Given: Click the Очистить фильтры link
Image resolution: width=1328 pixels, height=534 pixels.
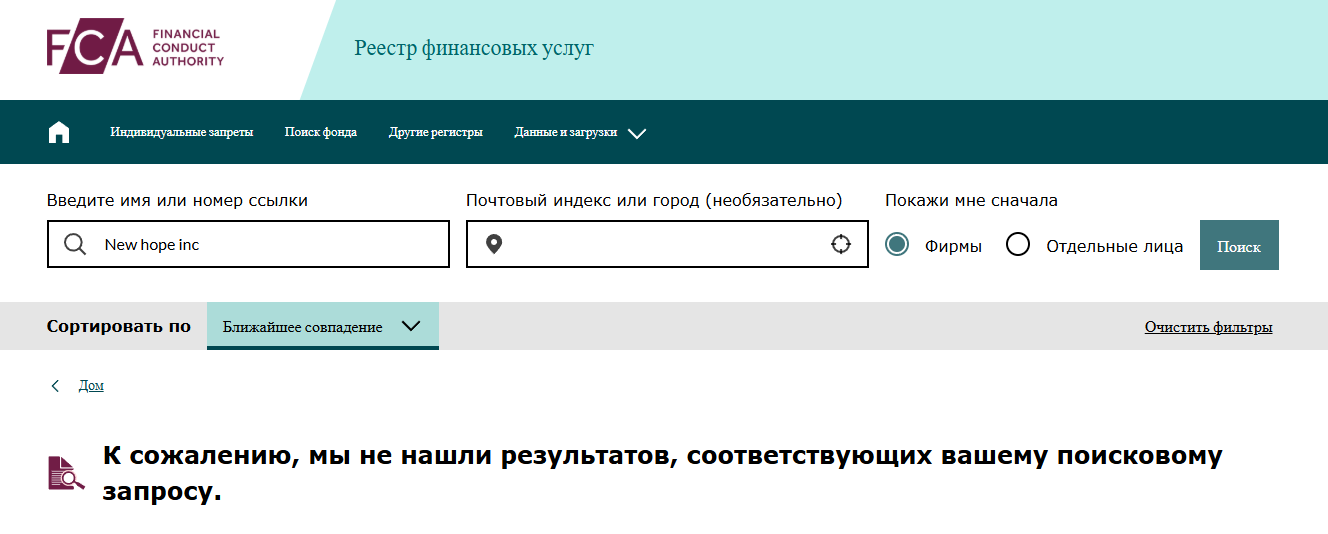Looking at the screenshot, I should tap(1208, 327).
